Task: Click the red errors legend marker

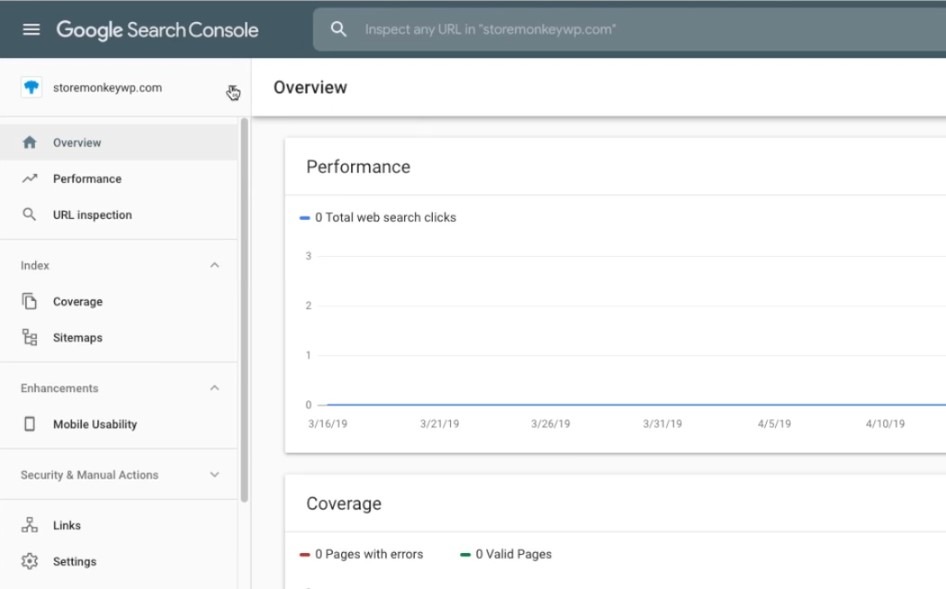Action: [x=305, y=555]
